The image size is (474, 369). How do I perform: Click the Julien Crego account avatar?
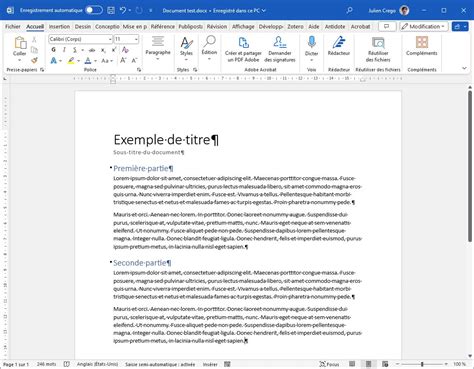(x=405, y=10)
